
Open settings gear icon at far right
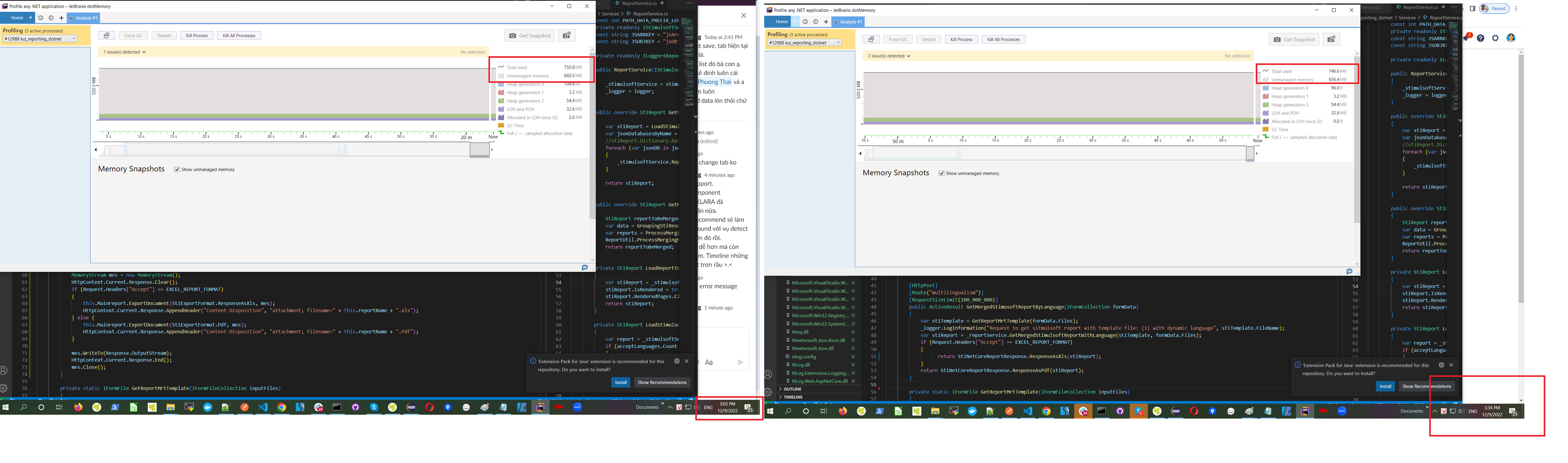point(1496,38)
